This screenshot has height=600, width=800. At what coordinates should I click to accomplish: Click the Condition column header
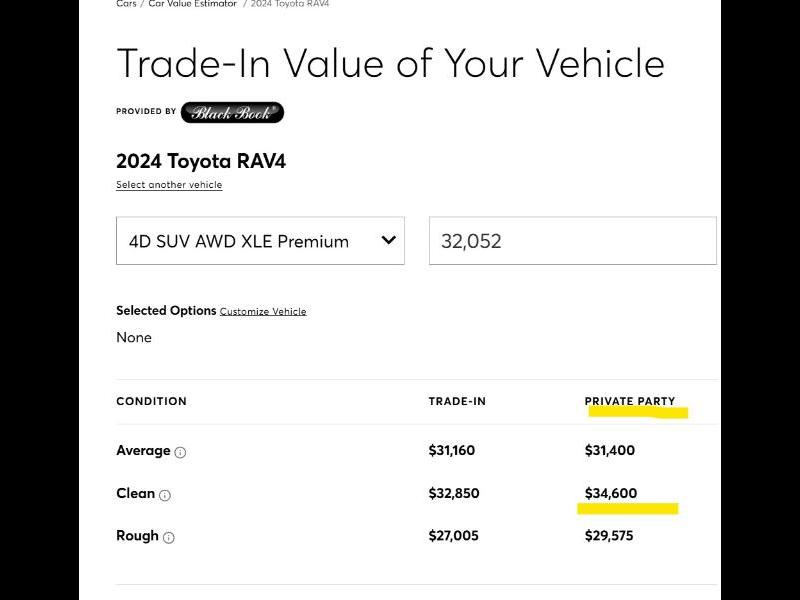click(x=151, y=401)
